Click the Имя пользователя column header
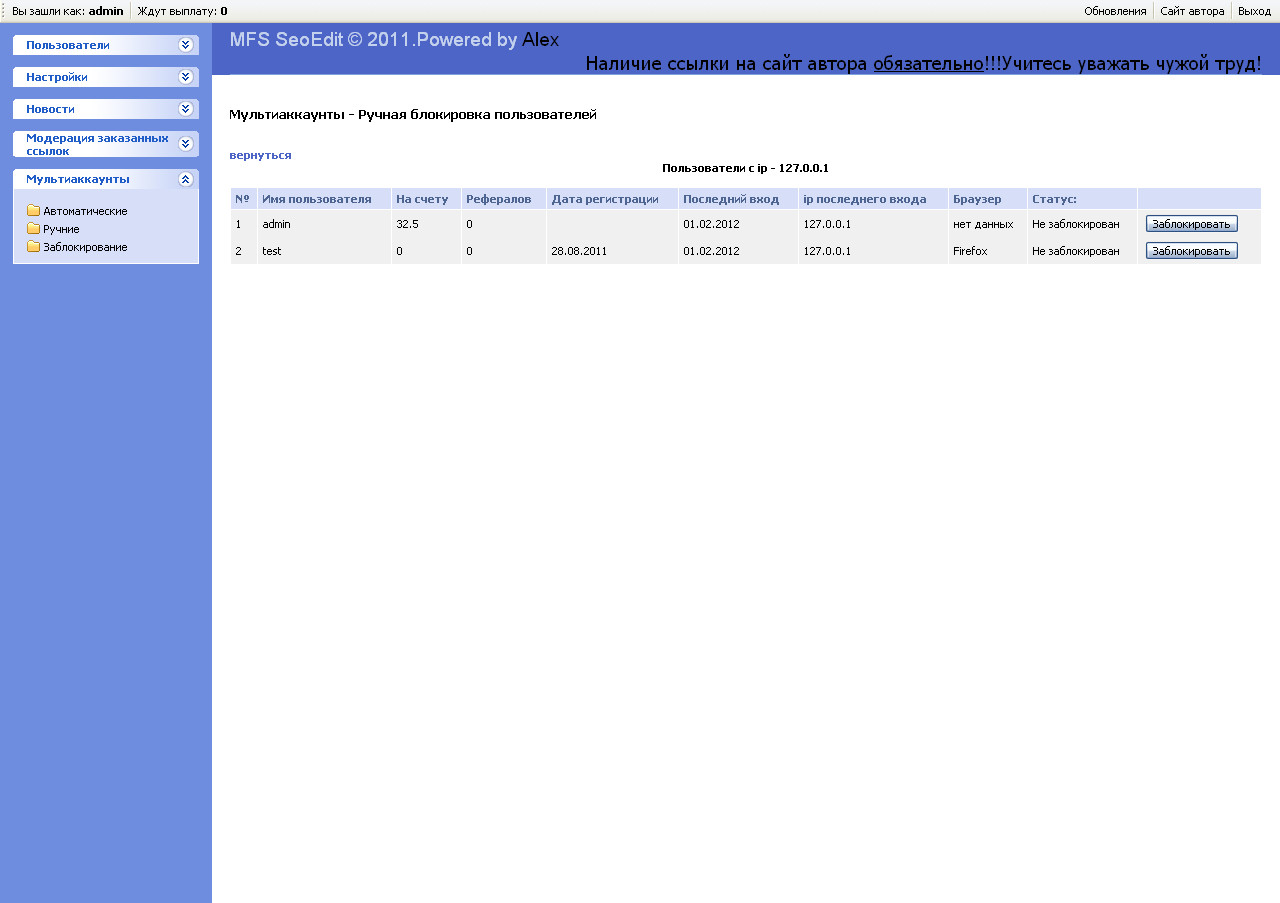 click(316, 199)
